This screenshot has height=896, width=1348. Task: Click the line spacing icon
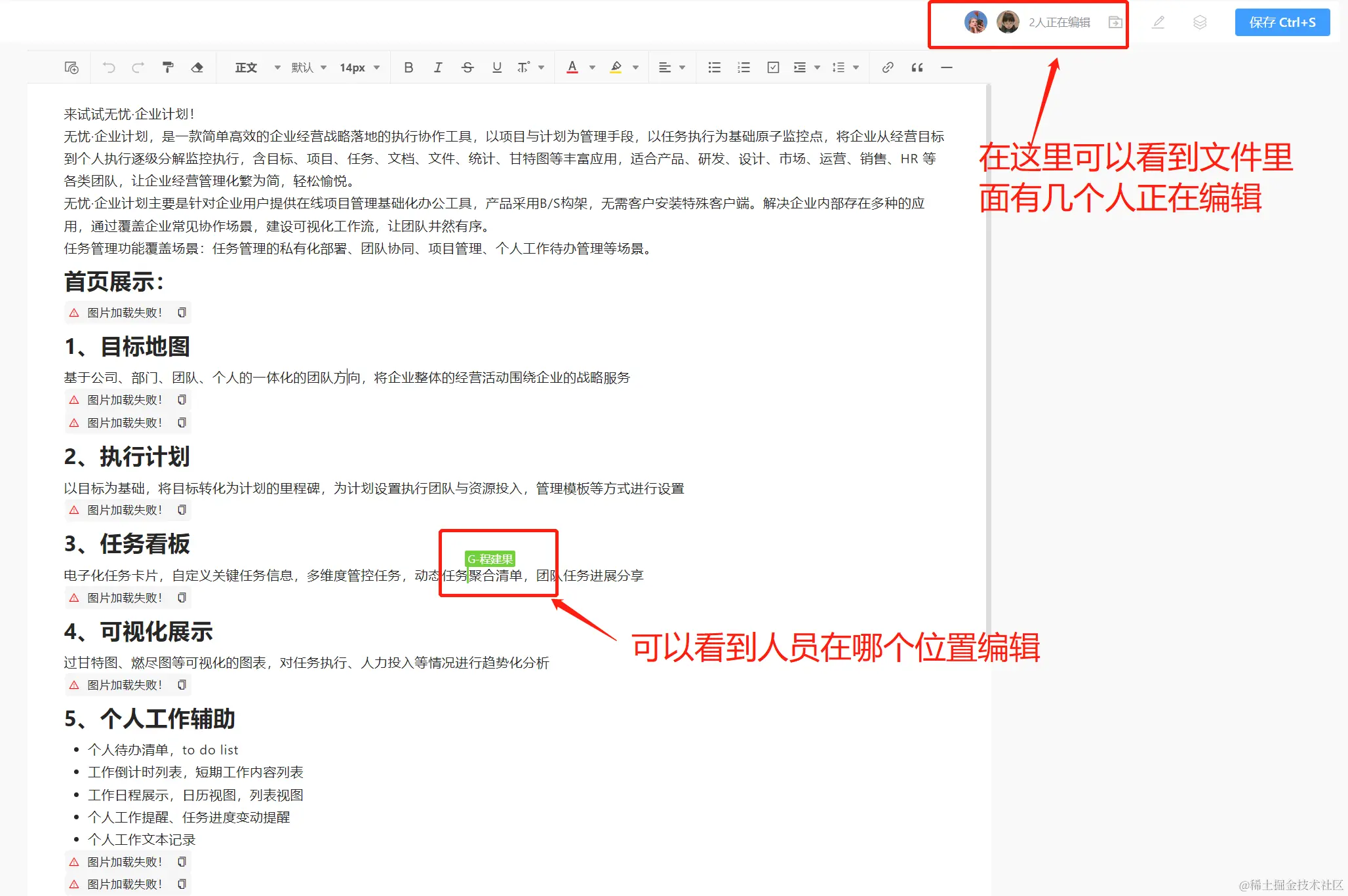coord(839,68)
